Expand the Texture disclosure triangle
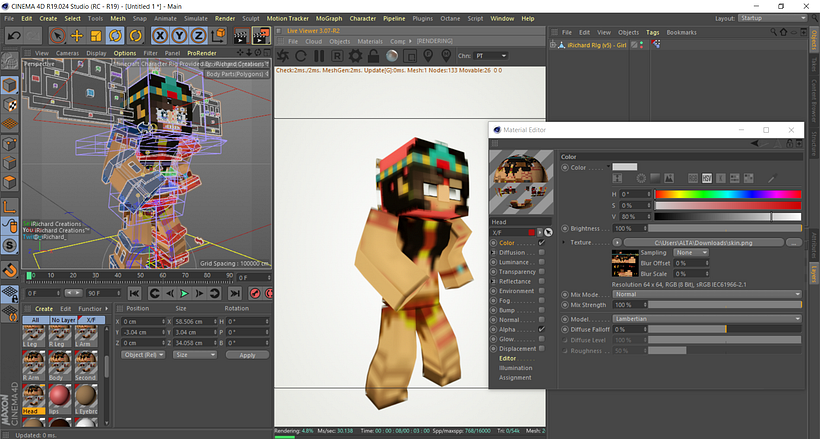This screenshot has height=439, width=820. tap(564, 242)
